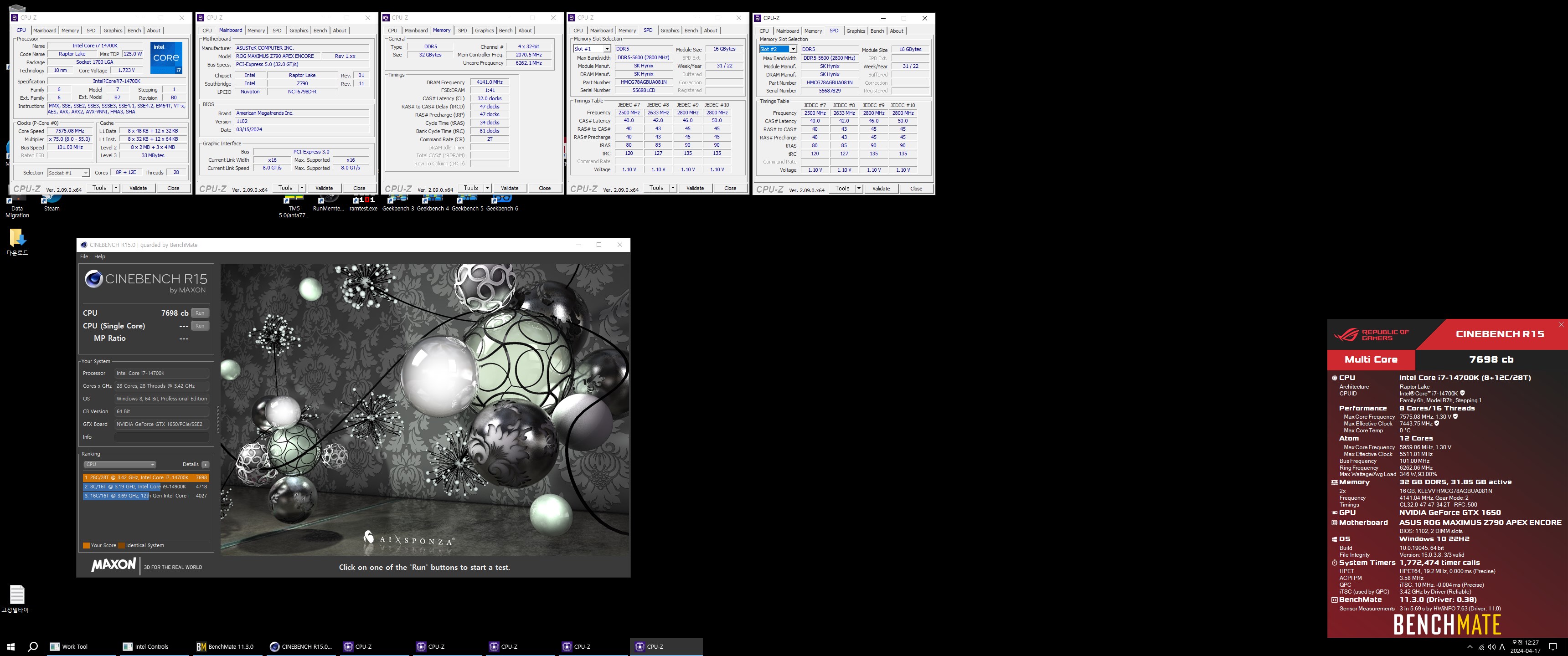Switch to About tab in CPU-Z Memory window
This screenshot has width=1568, height=656.
(525, 31)
